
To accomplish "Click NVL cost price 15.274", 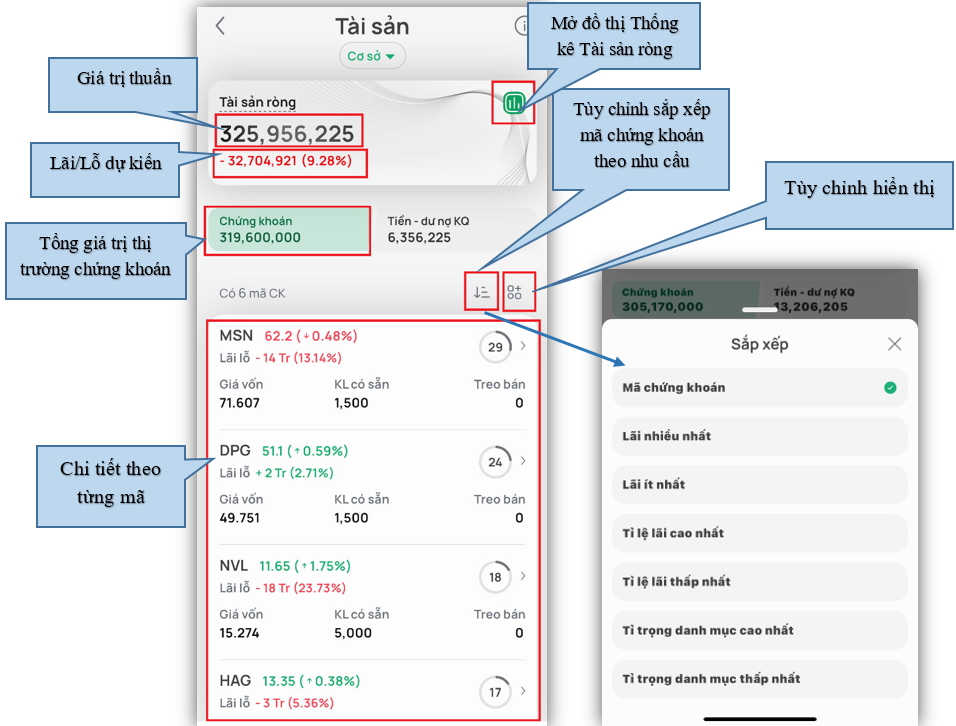I will (240, 633).
